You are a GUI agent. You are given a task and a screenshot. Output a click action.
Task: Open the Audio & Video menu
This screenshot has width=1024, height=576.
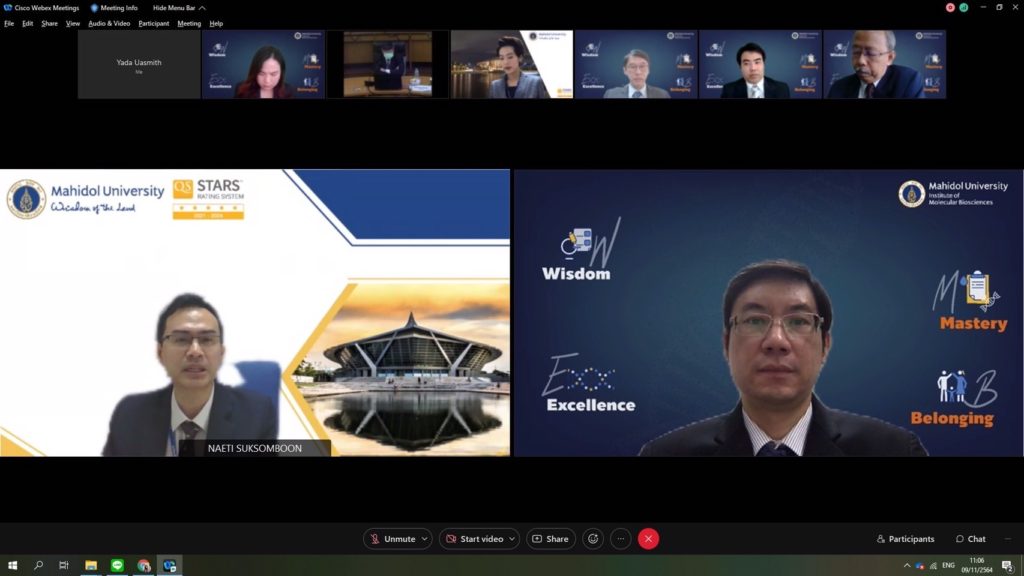(x=109, y=23)
